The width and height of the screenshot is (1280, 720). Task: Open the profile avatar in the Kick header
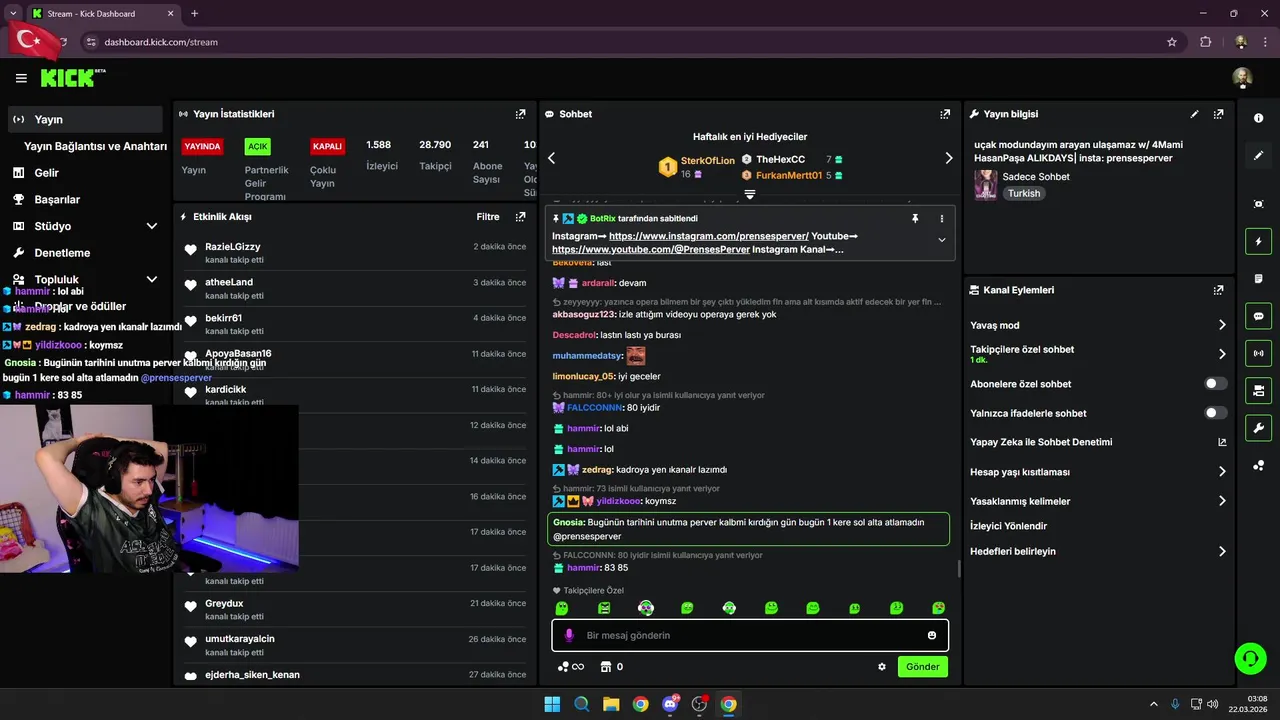coord(1242,78)
